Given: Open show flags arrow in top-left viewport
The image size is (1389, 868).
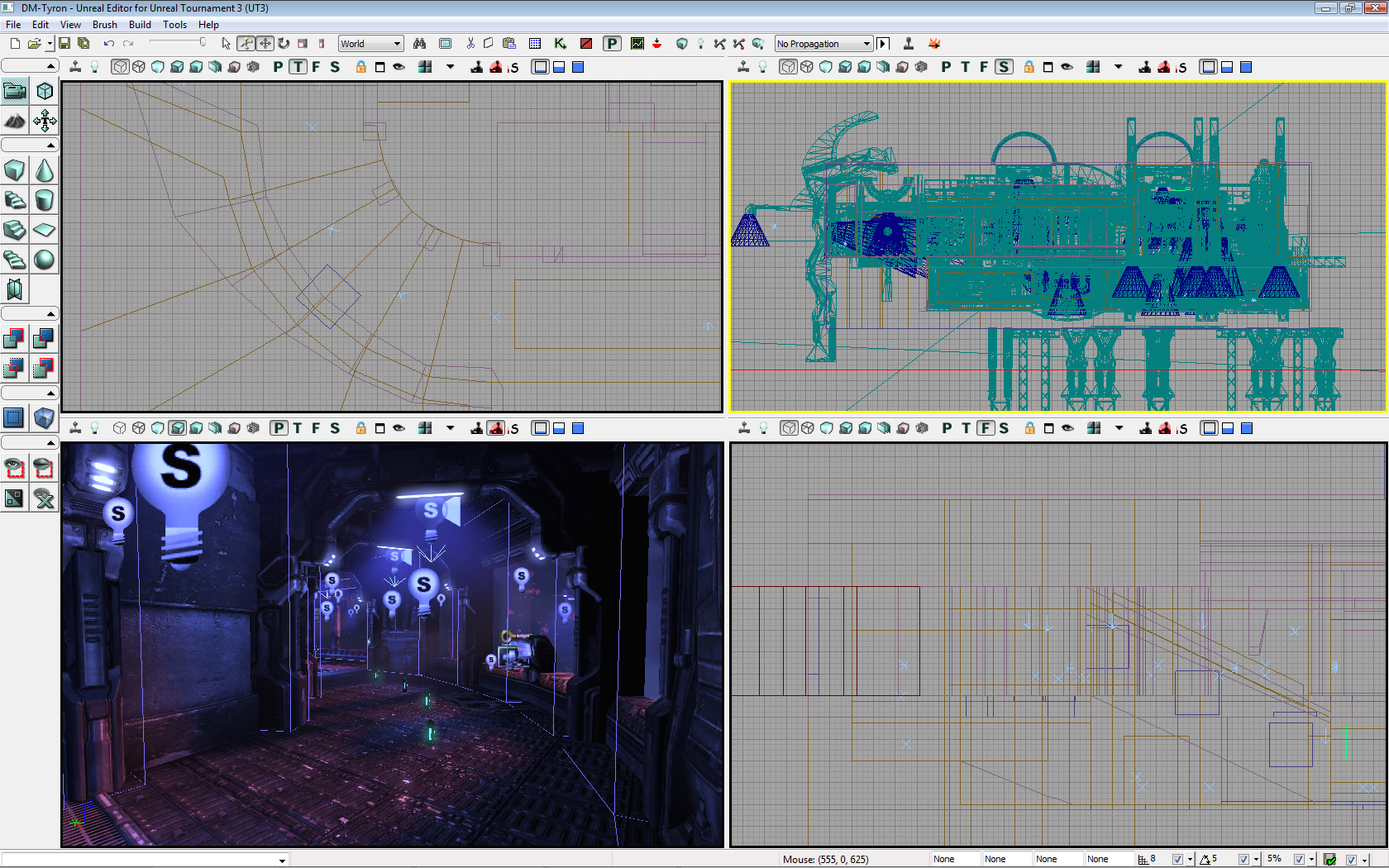Looking at the screenshot, I should click(451, 67).
